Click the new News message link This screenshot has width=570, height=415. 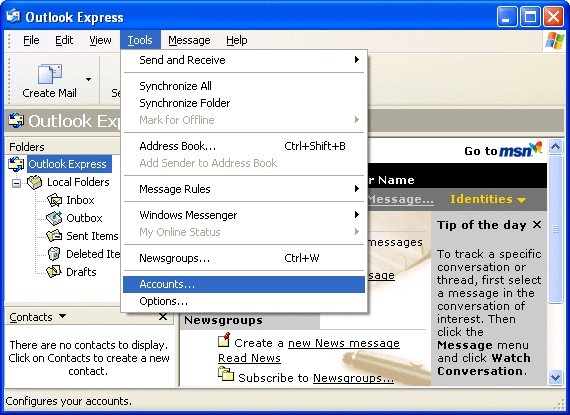344,343
